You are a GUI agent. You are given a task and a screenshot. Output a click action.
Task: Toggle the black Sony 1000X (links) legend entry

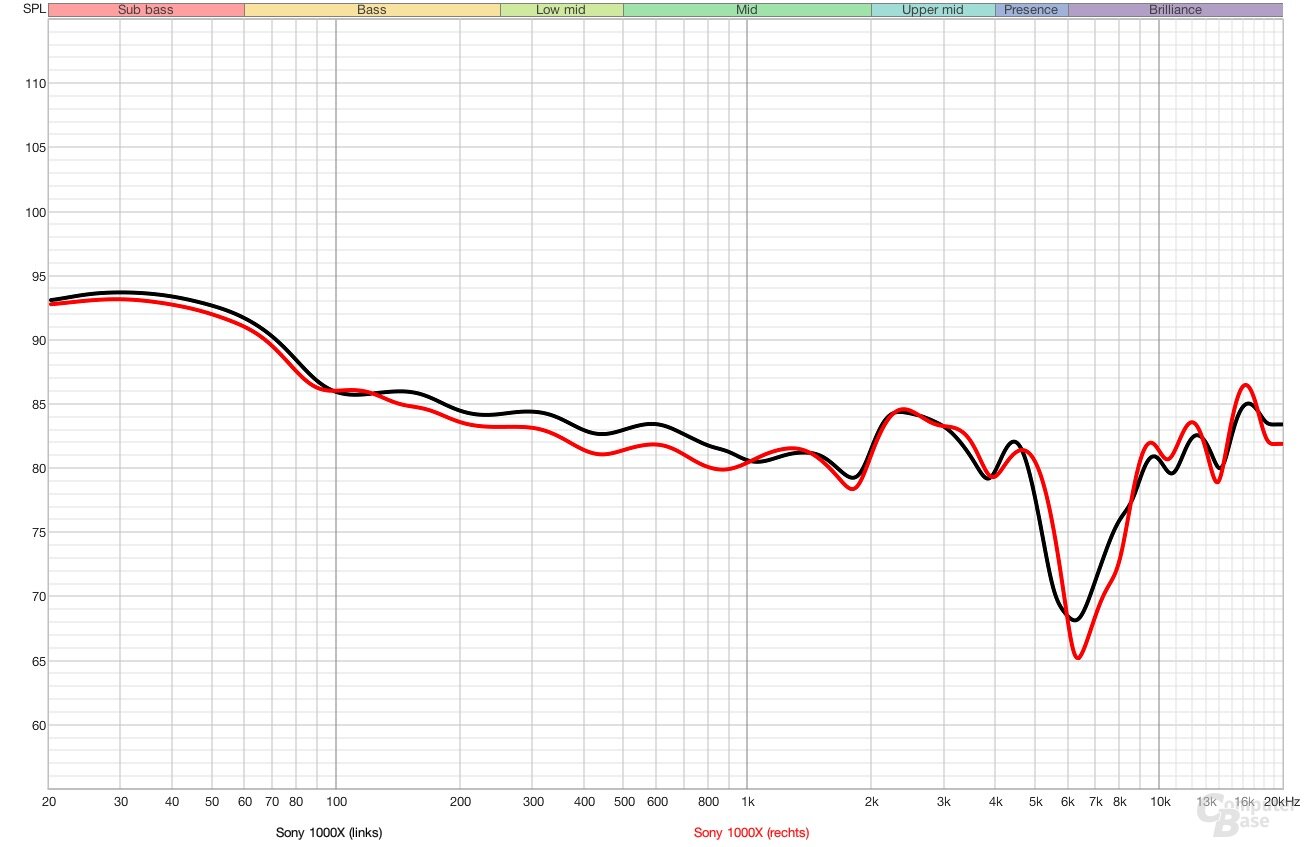click(x=329, y=832)
